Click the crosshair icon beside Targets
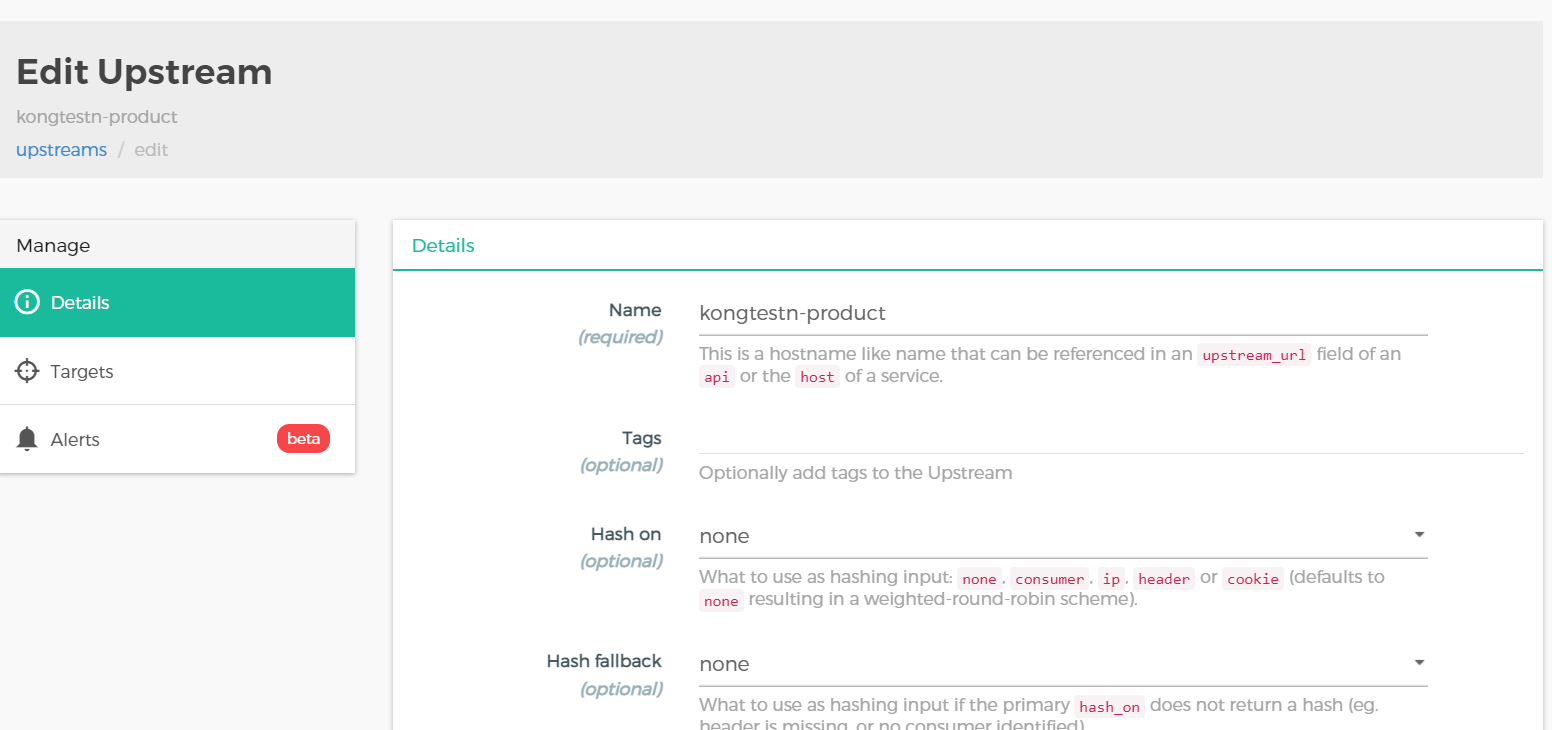Viewport: 1552px width, 730px height. [27, 371]
